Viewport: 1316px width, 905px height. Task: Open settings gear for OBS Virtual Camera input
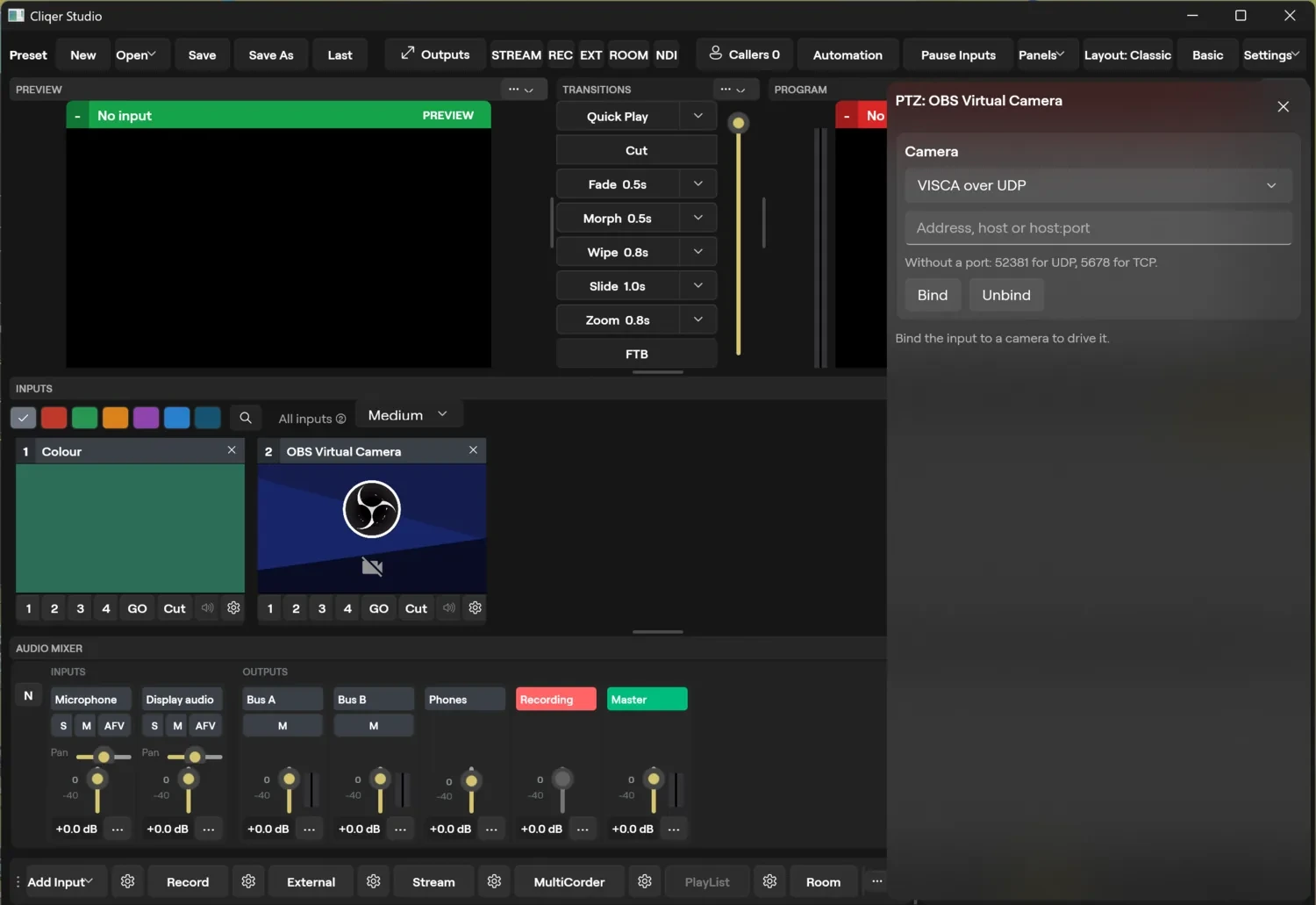click(x=475, y=607)
